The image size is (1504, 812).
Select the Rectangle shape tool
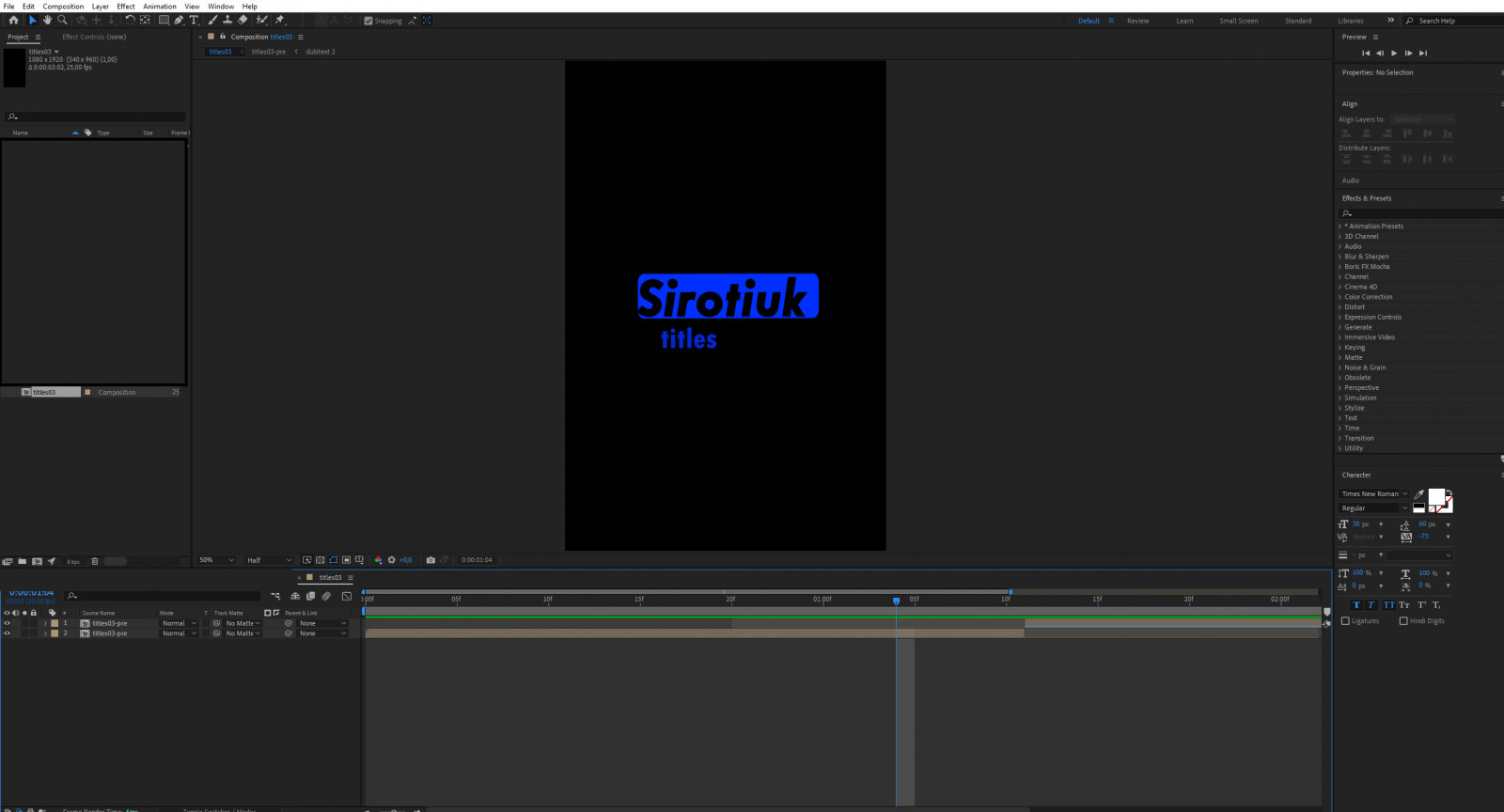pos(164,20)
